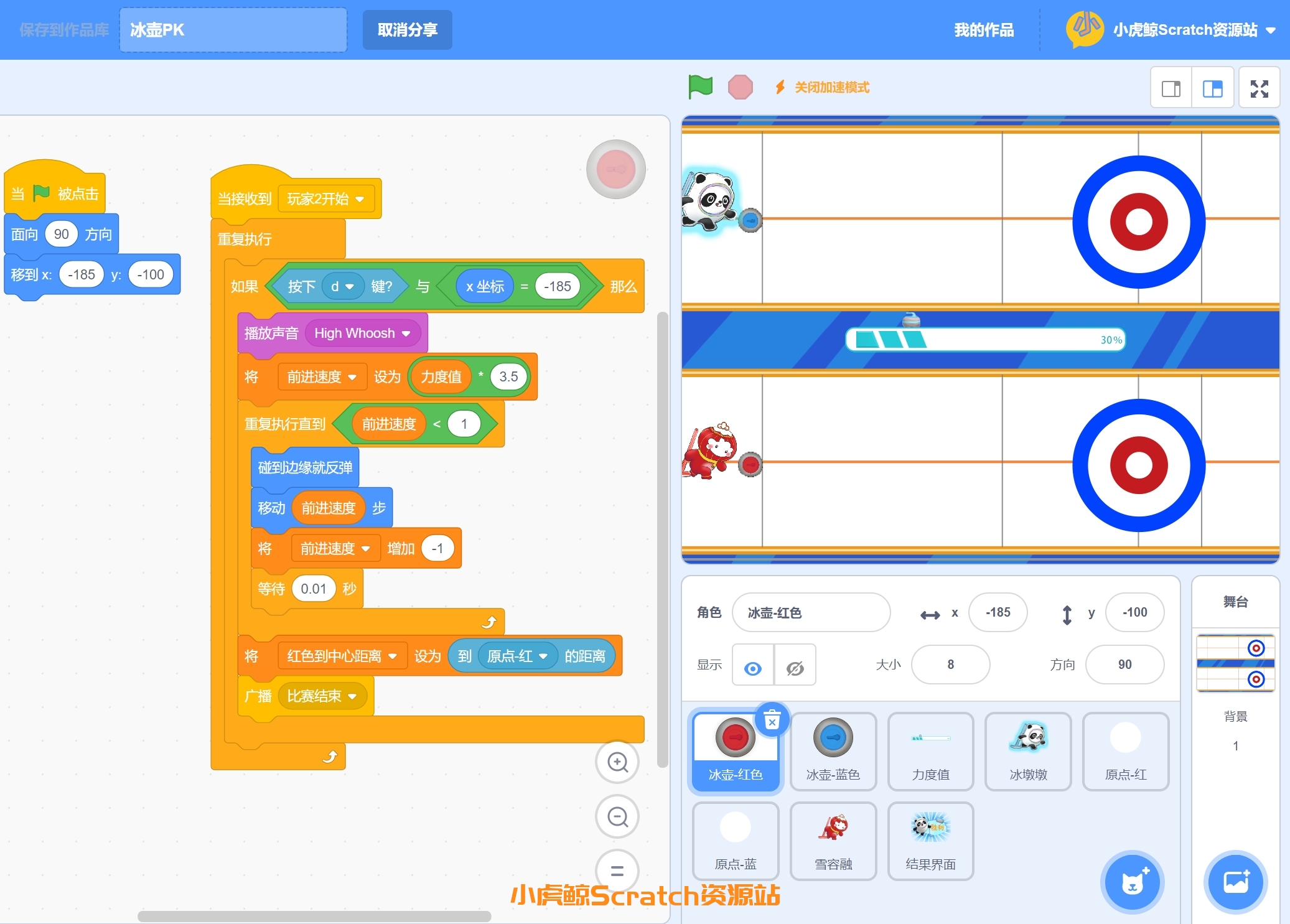This screenshot has height=924, width=1290.
Task: Click the upper target bullseye on stage
Action: (1139, 222)
